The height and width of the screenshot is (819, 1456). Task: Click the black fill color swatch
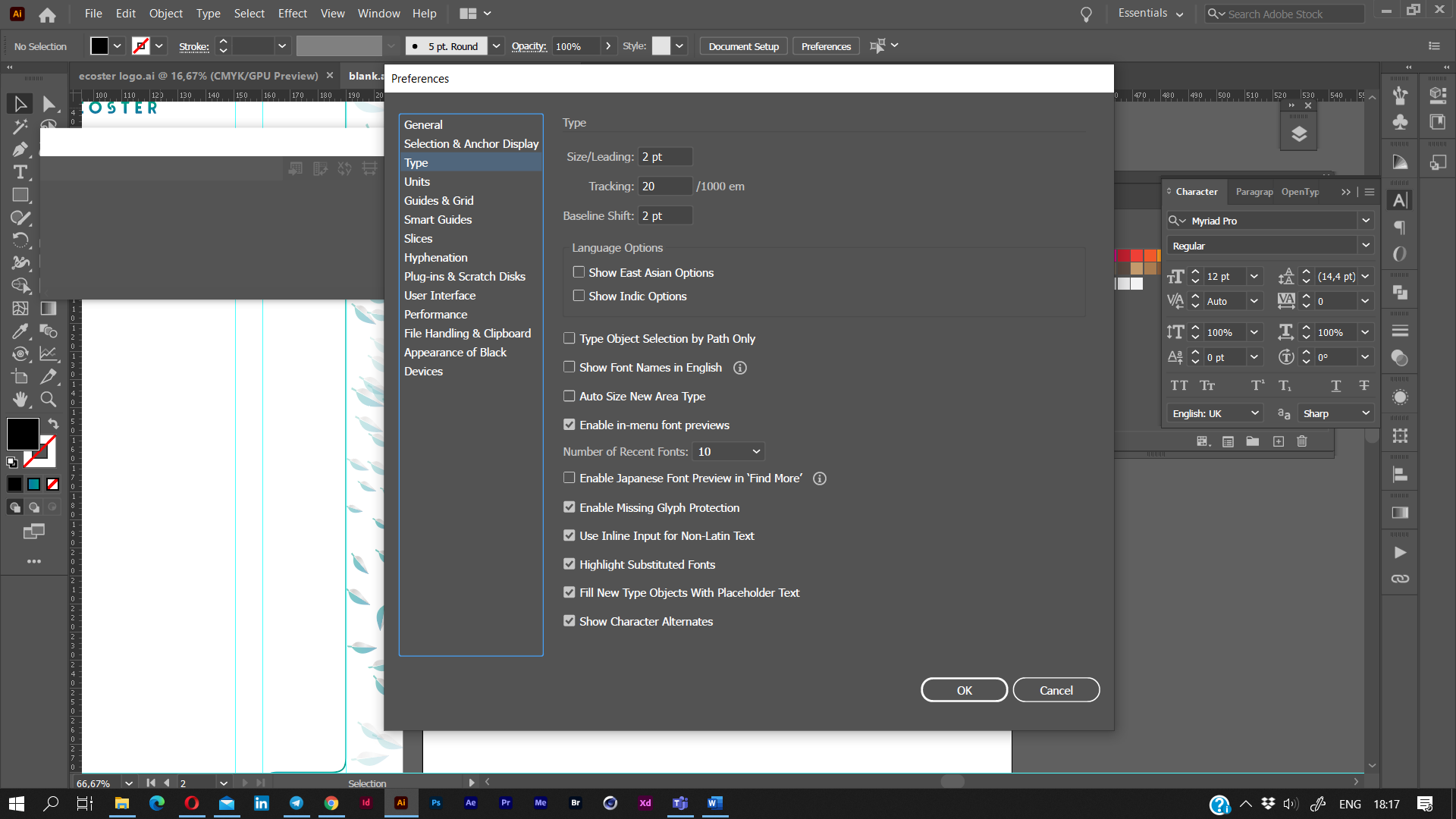(22, 435)
